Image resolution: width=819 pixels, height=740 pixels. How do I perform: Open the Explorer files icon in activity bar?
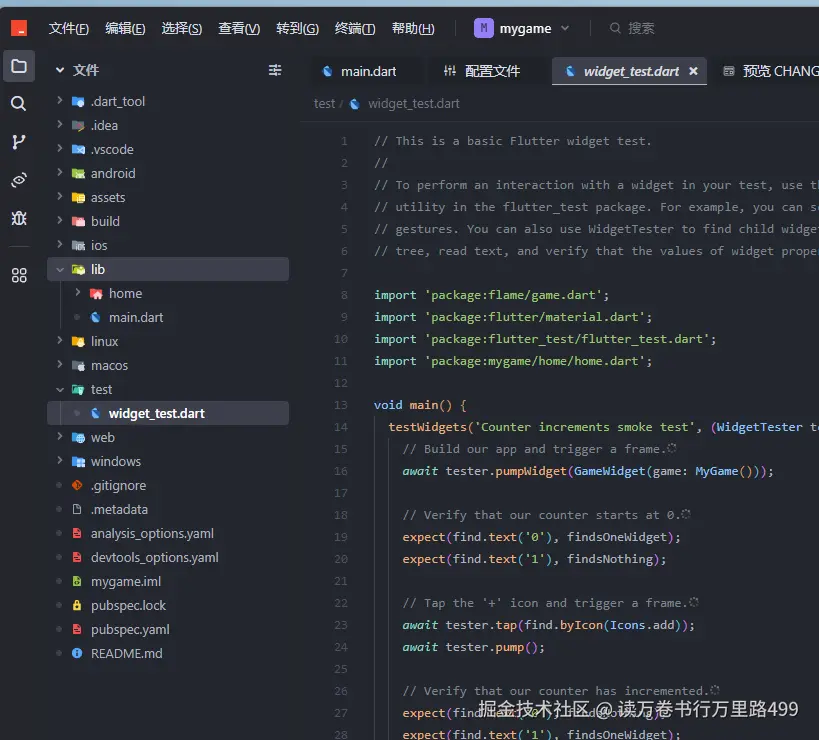pos(18,67)
